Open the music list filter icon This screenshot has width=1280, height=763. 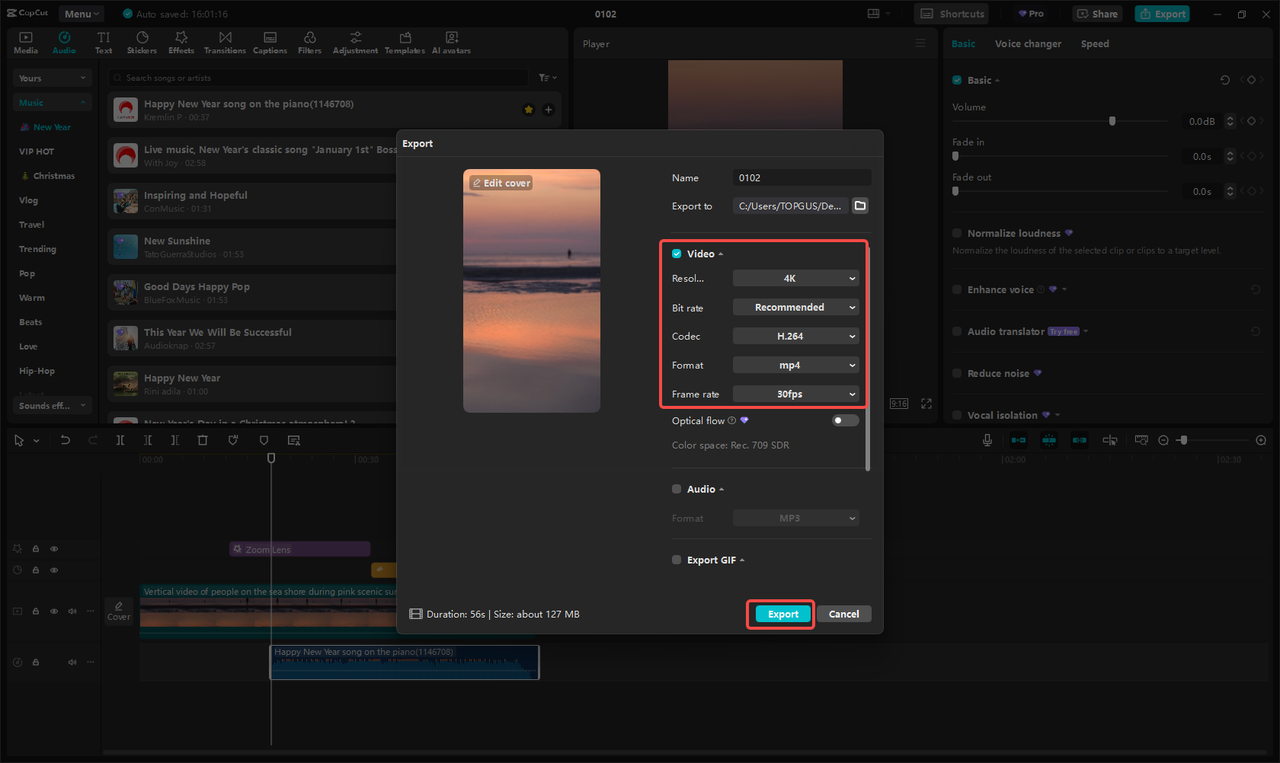pos(547,78)
